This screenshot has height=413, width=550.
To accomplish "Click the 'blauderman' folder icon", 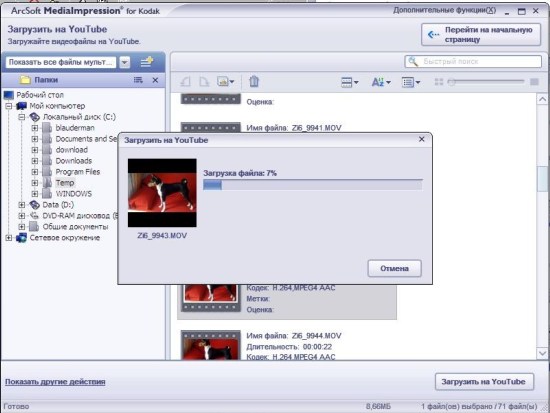I will [47, 128].
